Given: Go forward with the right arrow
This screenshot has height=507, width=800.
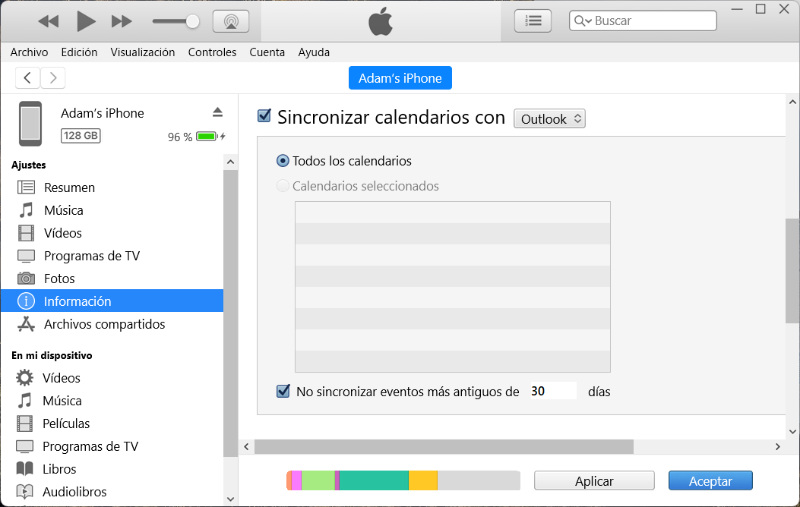Looking at the screenshot, I should (53, 78).
